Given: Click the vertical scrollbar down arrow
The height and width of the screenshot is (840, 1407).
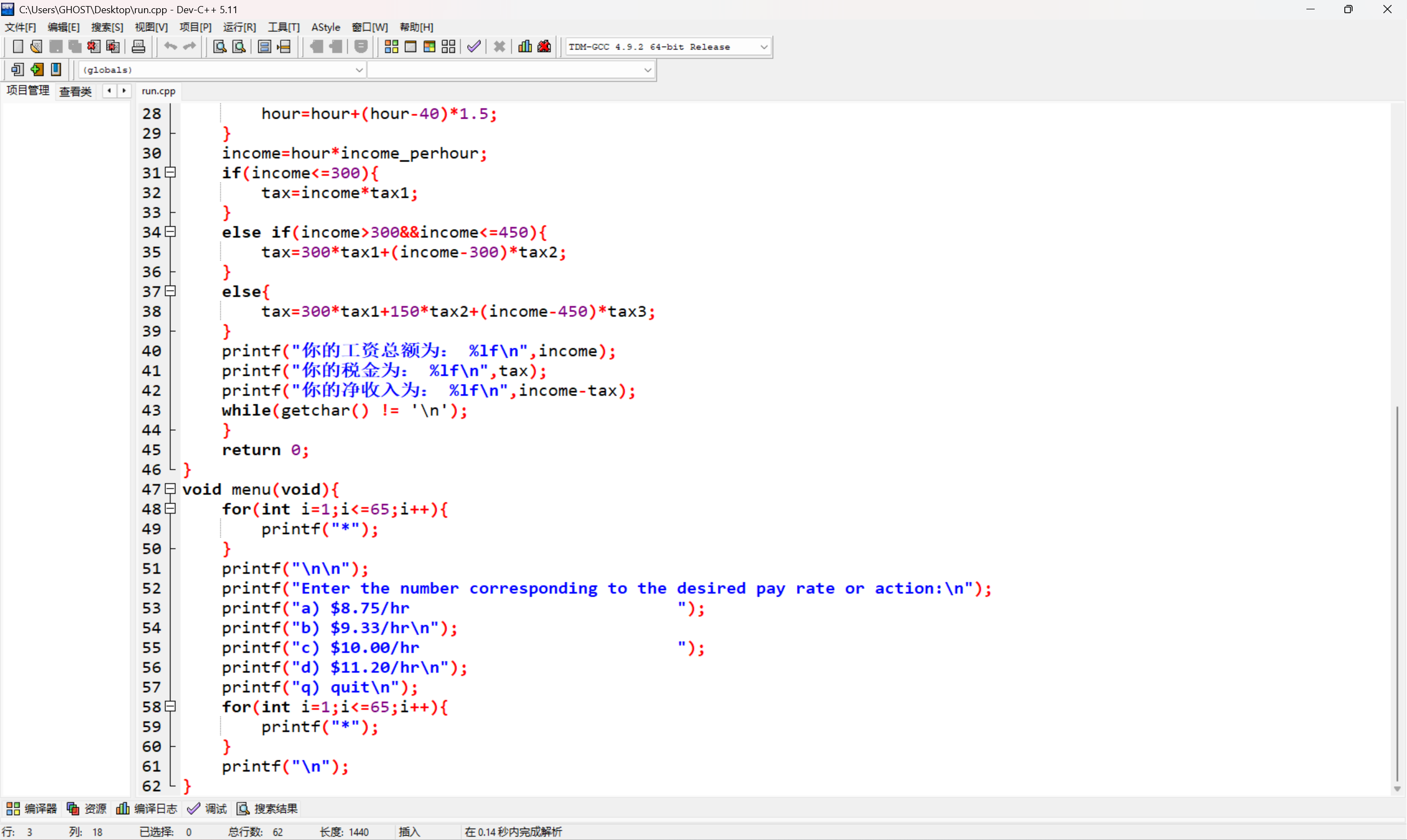Looking at the screenshot, I should 1397,788.
